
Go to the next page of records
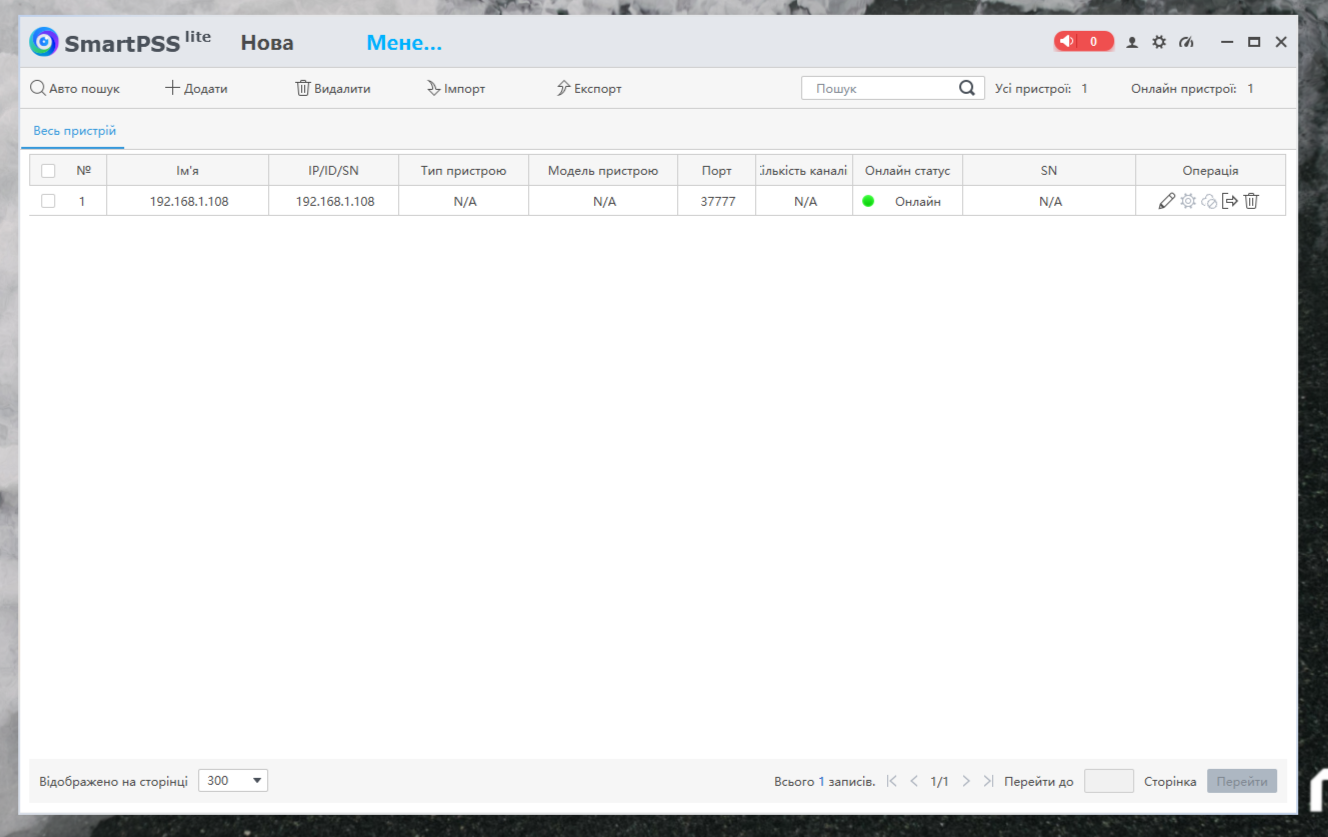966,781
